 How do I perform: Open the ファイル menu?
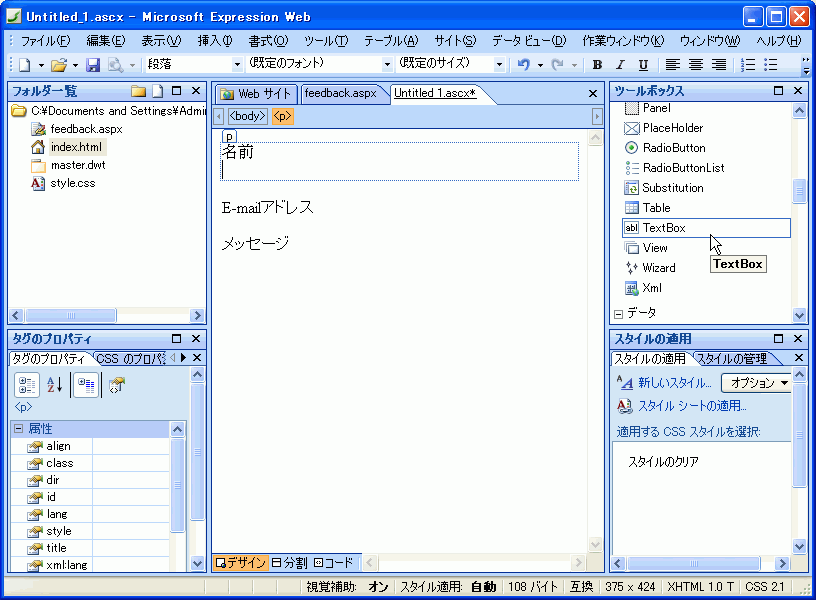45,41
